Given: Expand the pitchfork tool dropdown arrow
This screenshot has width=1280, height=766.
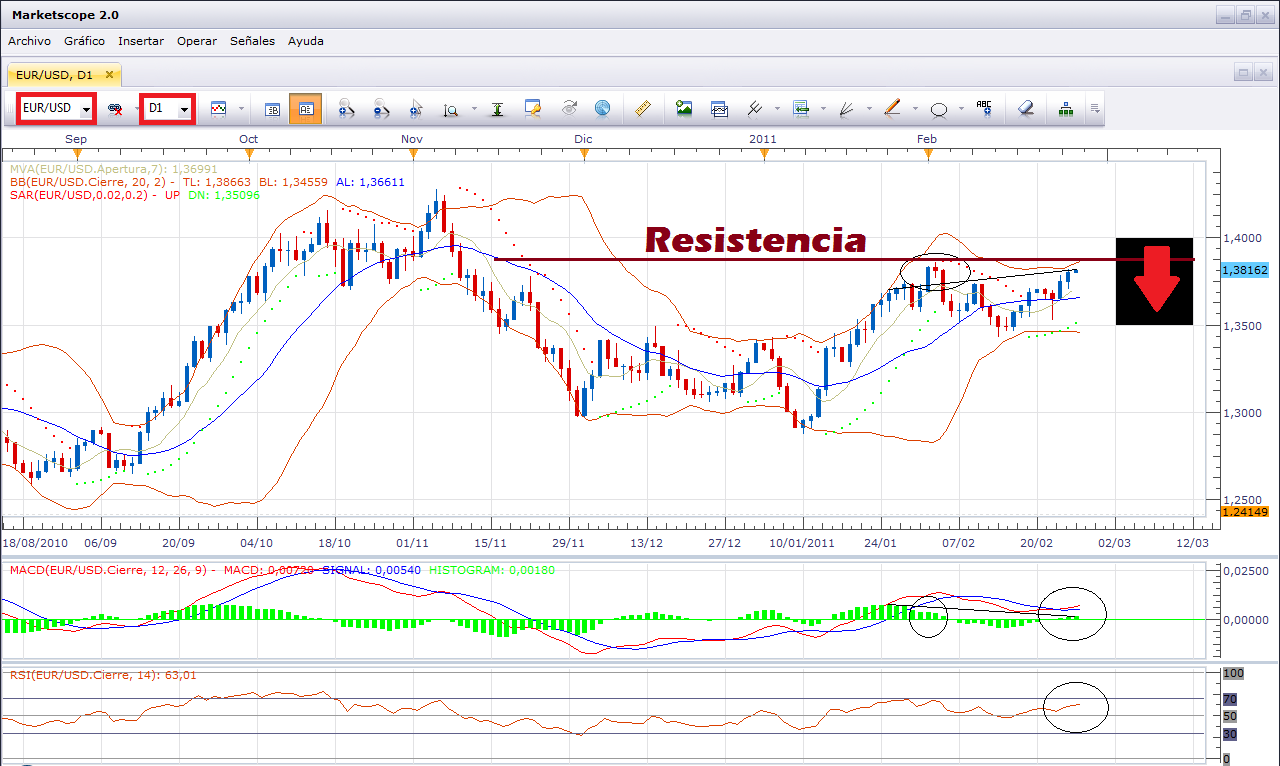Looking at the screenshot, I should click(x=776, y=109).
